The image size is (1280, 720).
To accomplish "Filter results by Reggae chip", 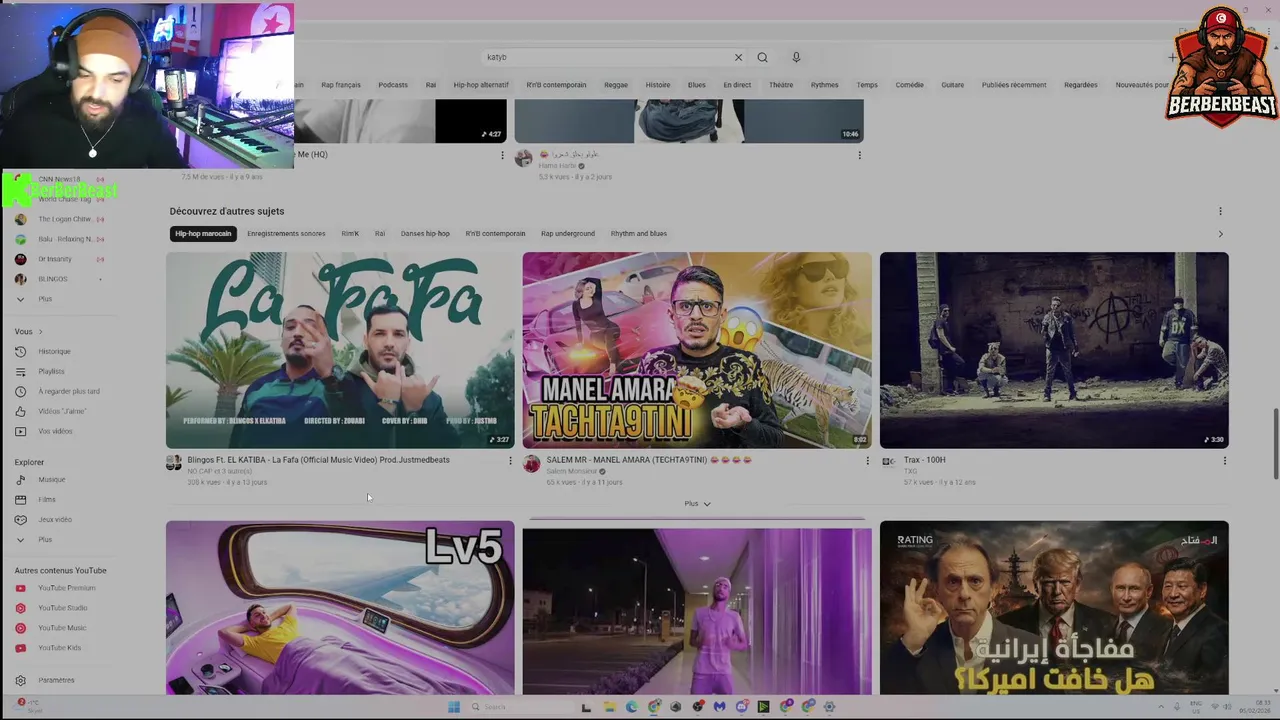I will click(x=616, y=85).
